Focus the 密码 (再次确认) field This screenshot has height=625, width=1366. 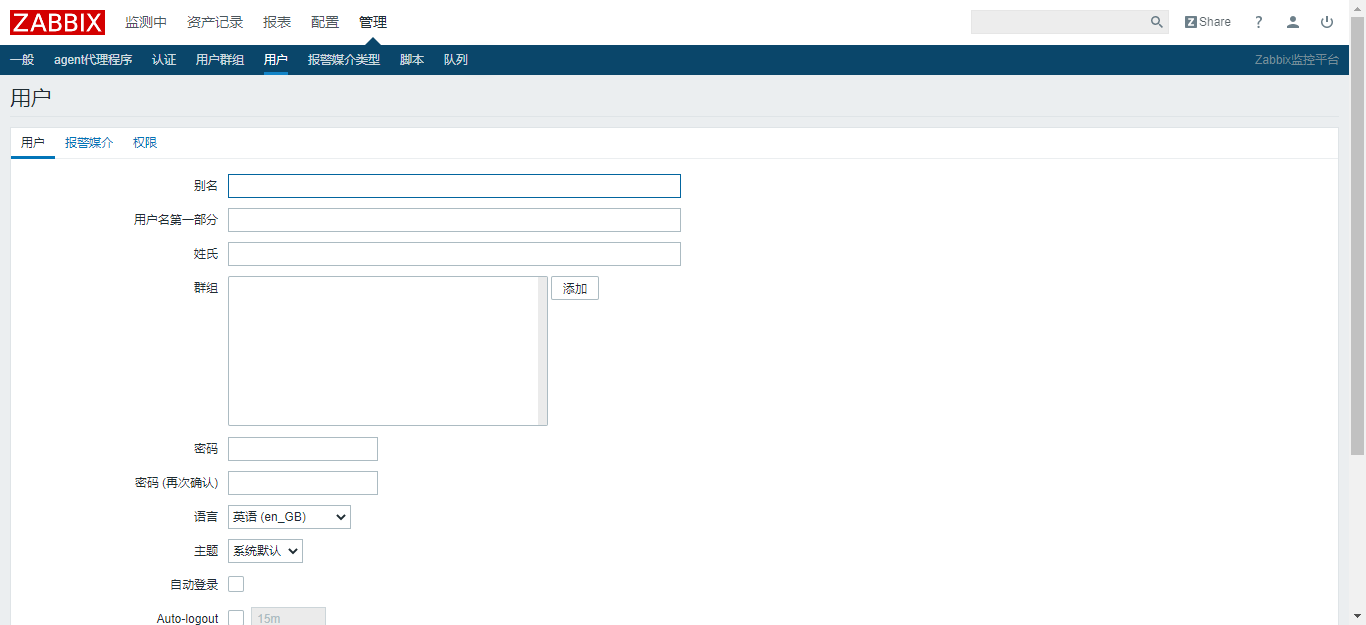(303, 483)
